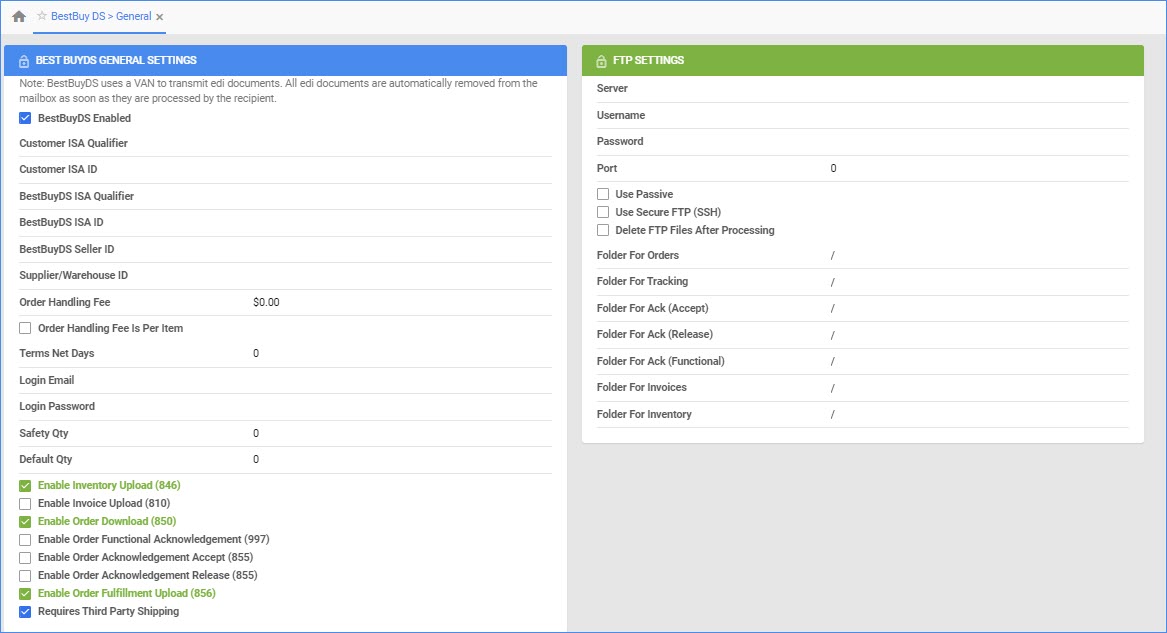Click the Folder For Invoices path field
The width and height of the screenshot is (1167, 633).
(979, 388)
